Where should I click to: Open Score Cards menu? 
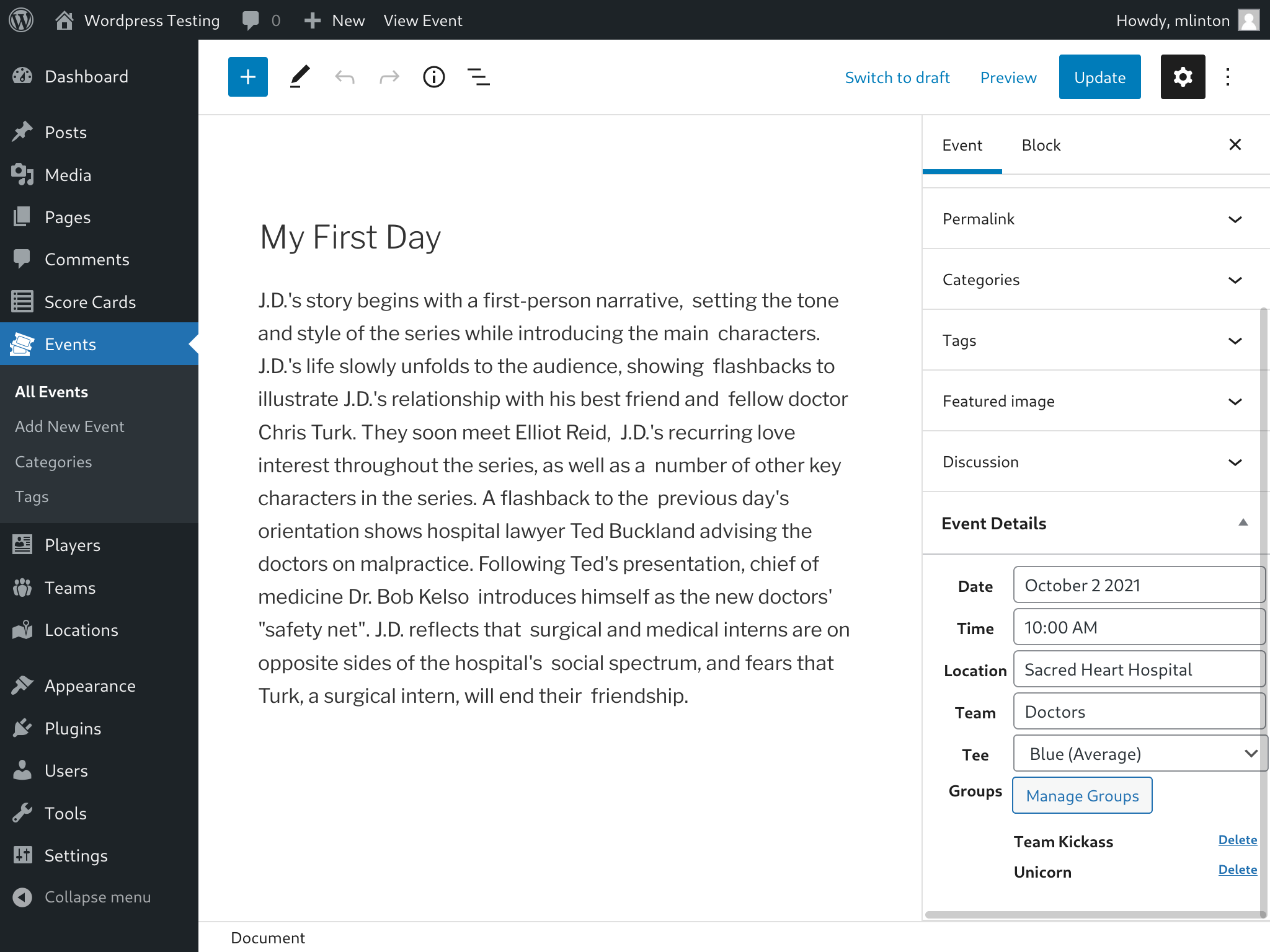[x=99, y=302]
